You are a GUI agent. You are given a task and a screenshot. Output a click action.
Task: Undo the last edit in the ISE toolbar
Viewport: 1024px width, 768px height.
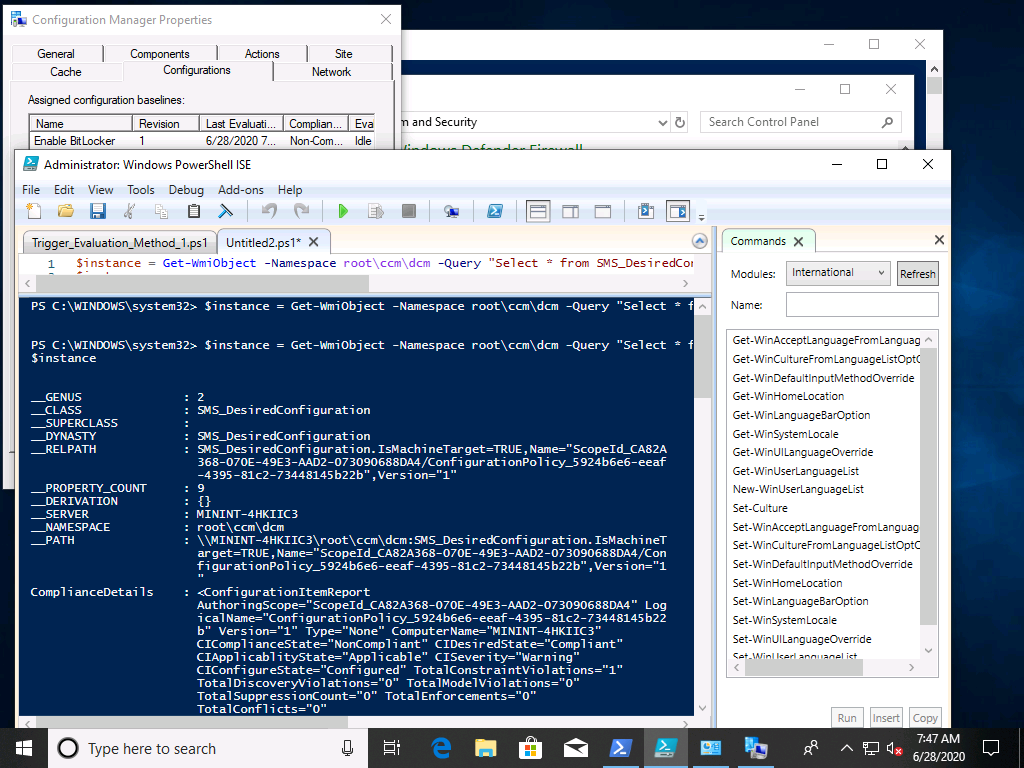coord(269,211)
